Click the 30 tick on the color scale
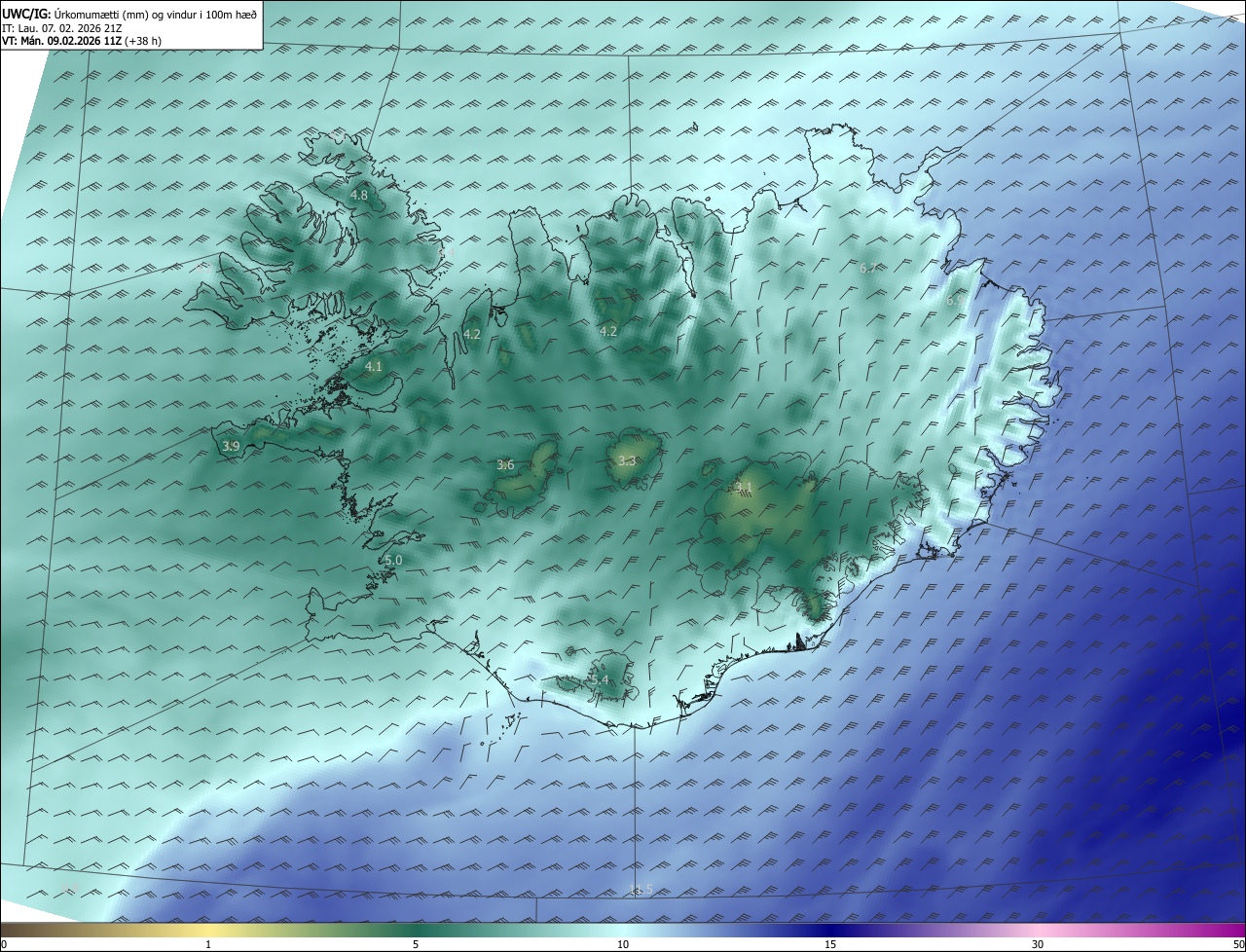This screenshot has width=1246, height=952. point(1038,944)
